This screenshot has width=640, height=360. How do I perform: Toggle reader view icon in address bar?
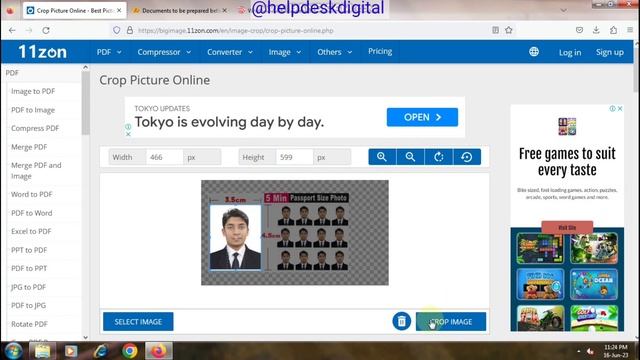pos(496,30)
